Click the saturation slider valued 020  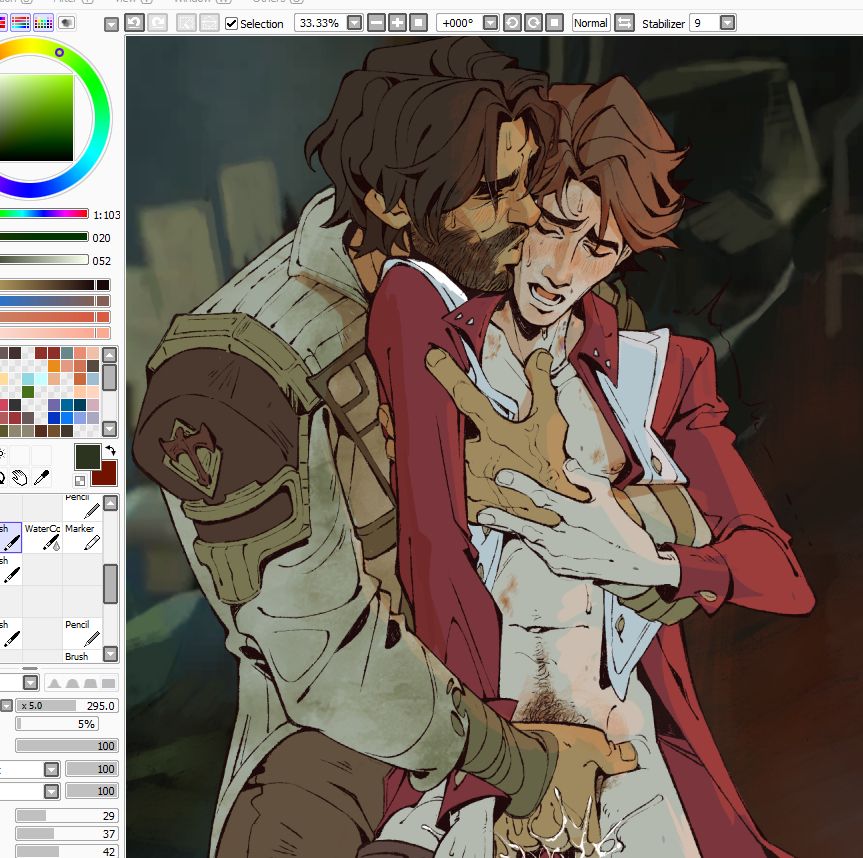[x=44, y=237]
